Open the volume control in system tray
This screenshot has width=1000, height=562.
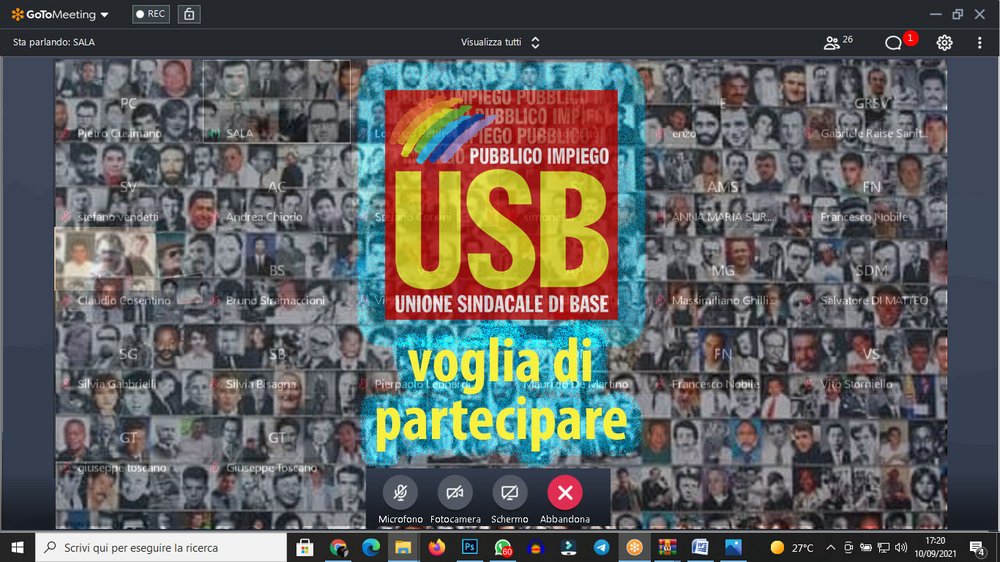tap(901, 547)
